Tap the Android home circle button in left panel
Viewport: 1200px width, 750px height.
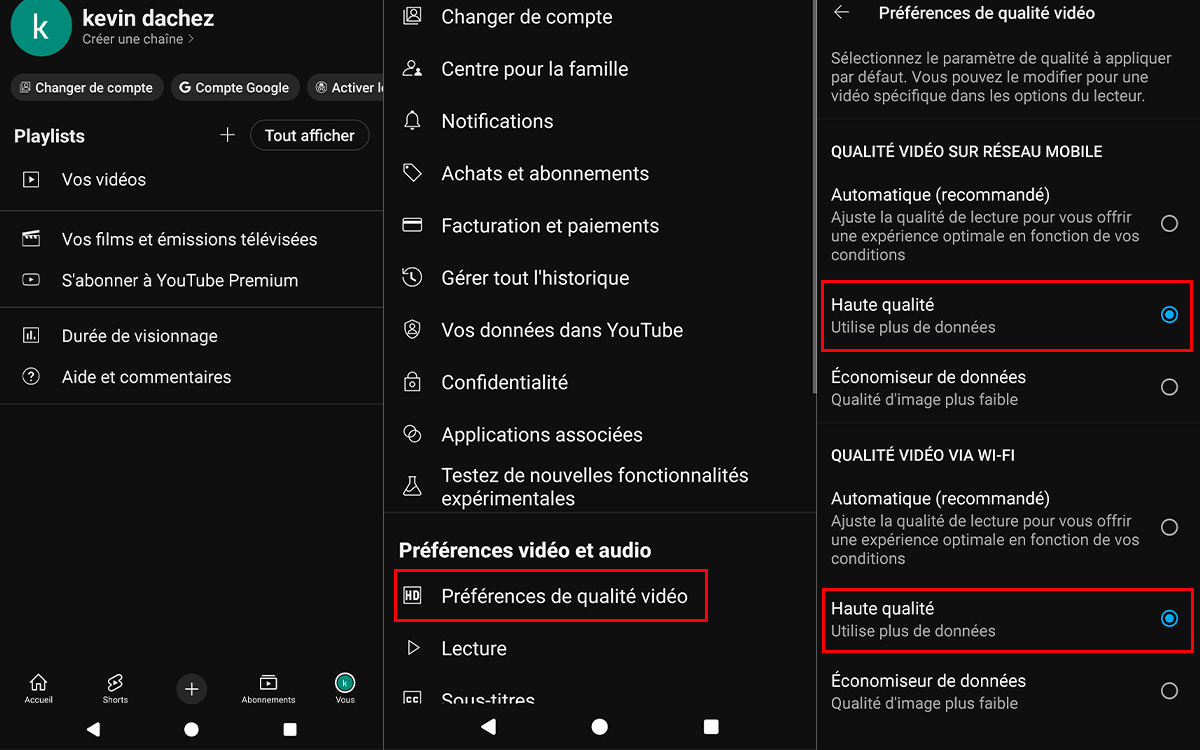(x=192, y=730)
